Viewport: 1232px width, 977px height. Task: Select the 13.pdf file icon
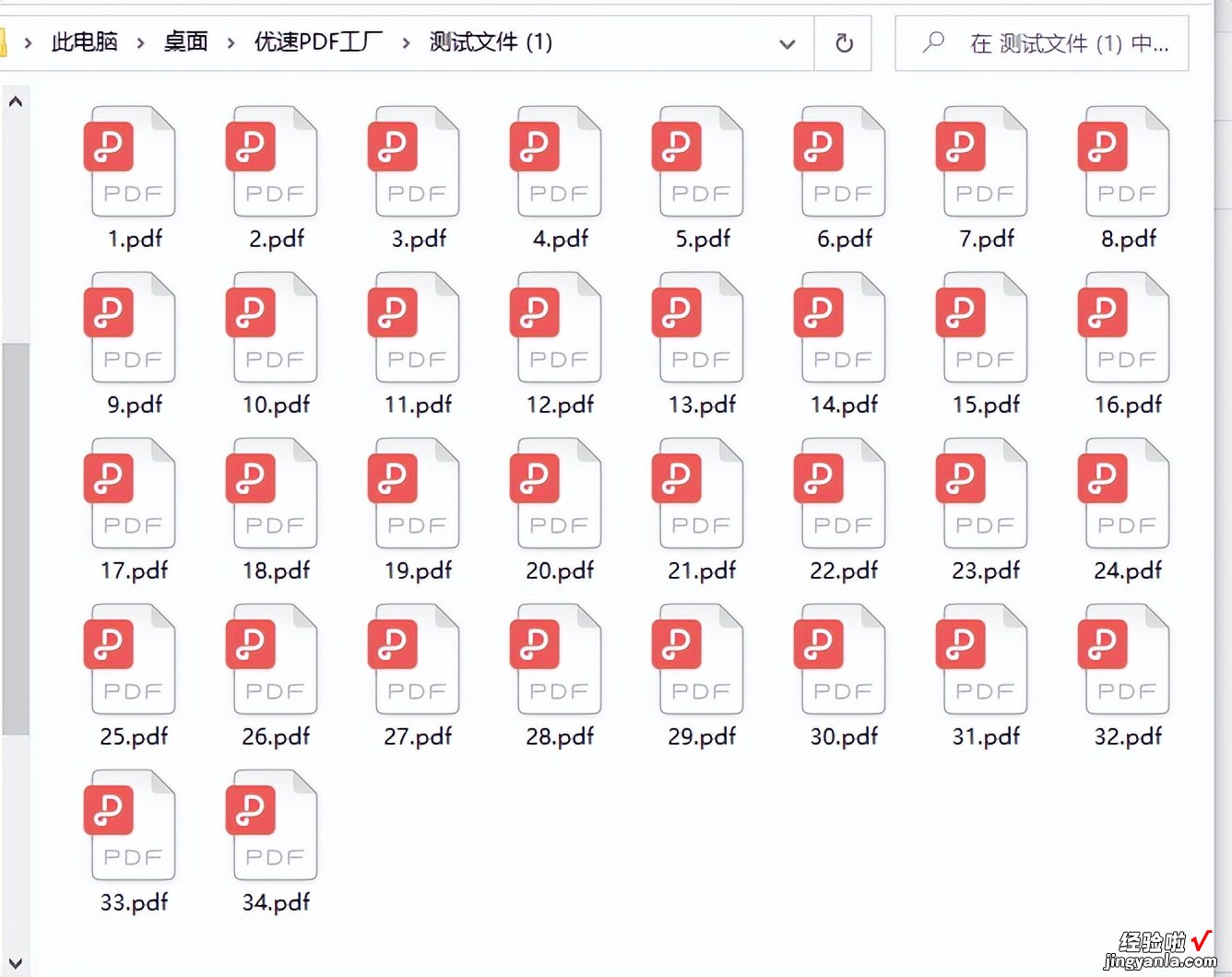coord(698,327)
